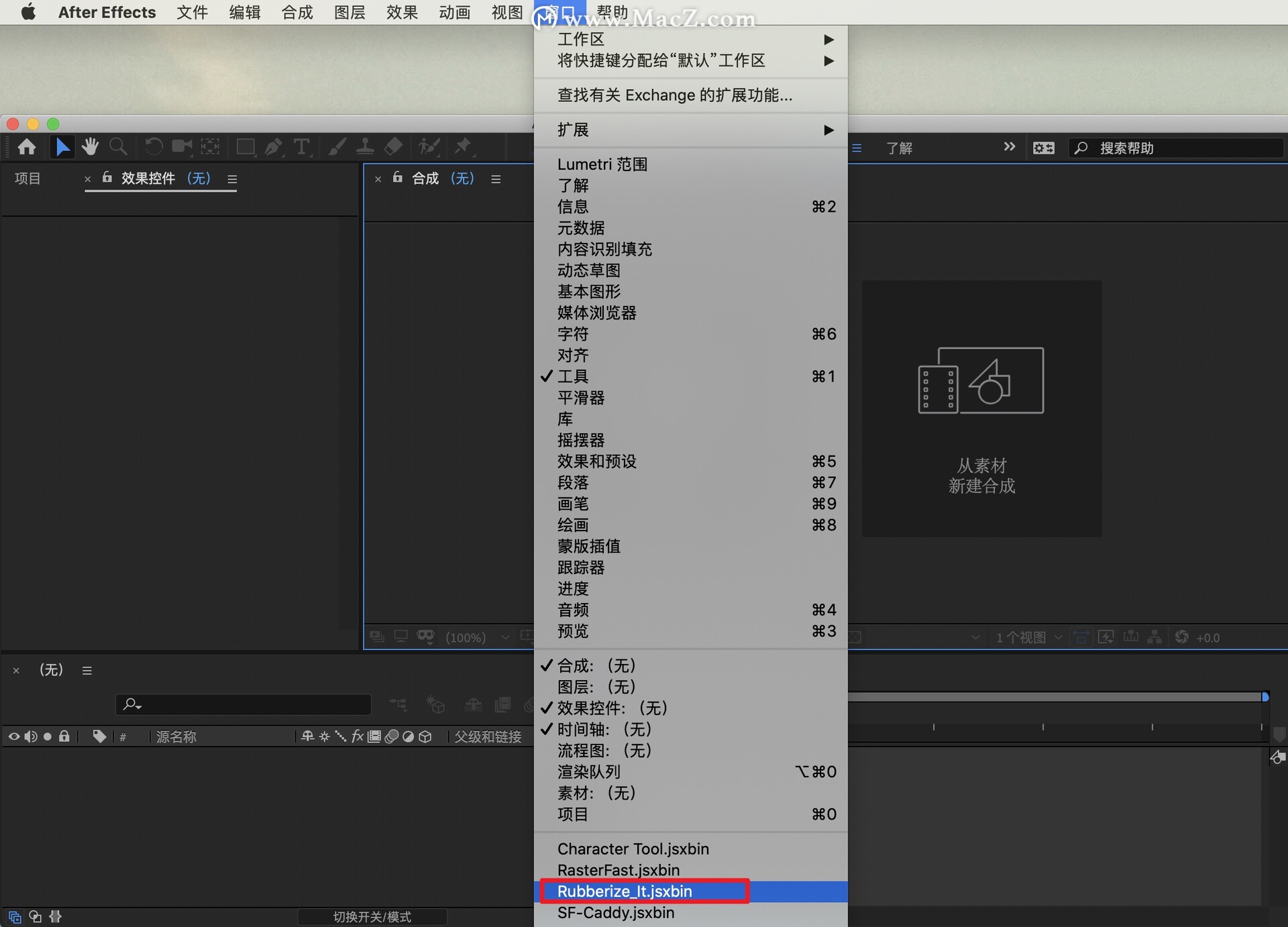This screenshot has width=1288, height=927.
Task: Select the Type text tool
Action: click(x=302, y=147)
